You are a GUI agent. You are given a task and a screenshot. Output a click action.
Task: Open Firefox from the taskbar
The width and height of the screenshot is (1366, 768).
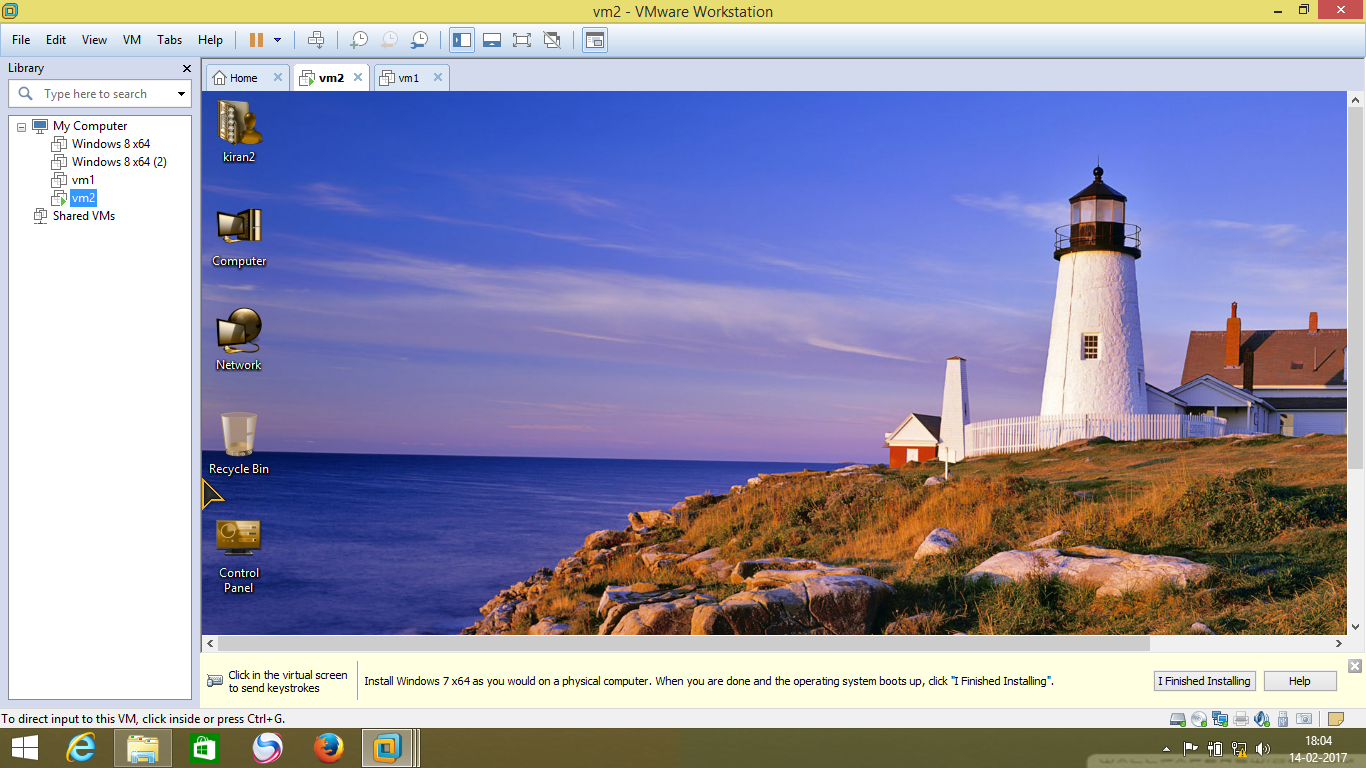(328, 748)
